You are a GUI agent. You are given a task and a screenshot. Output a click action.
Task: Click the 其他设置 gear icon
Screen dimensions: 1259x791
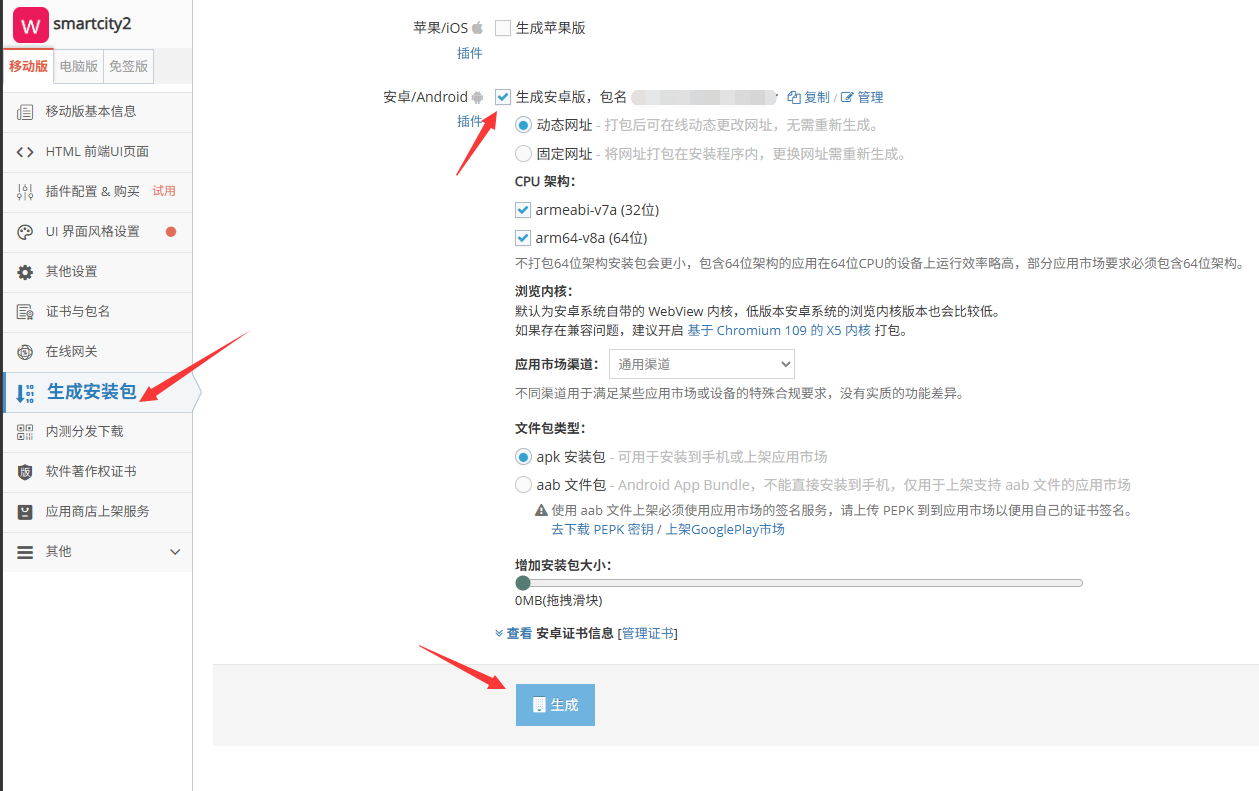click(25, 272)
